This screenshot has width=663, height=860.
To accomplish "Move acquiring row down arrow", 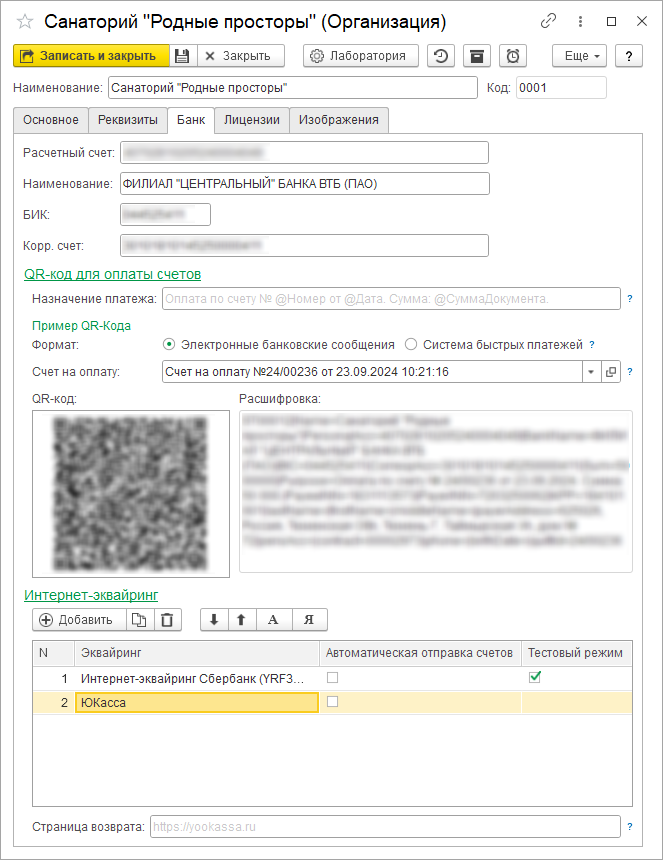I will click(x=214, y=620).
